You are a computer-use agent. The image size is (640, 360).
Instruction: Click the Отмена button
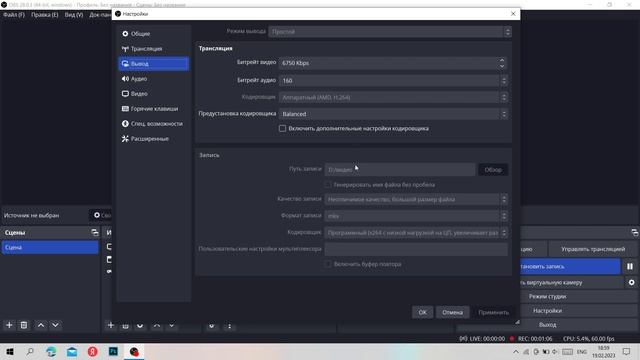(x=452, y=312)
